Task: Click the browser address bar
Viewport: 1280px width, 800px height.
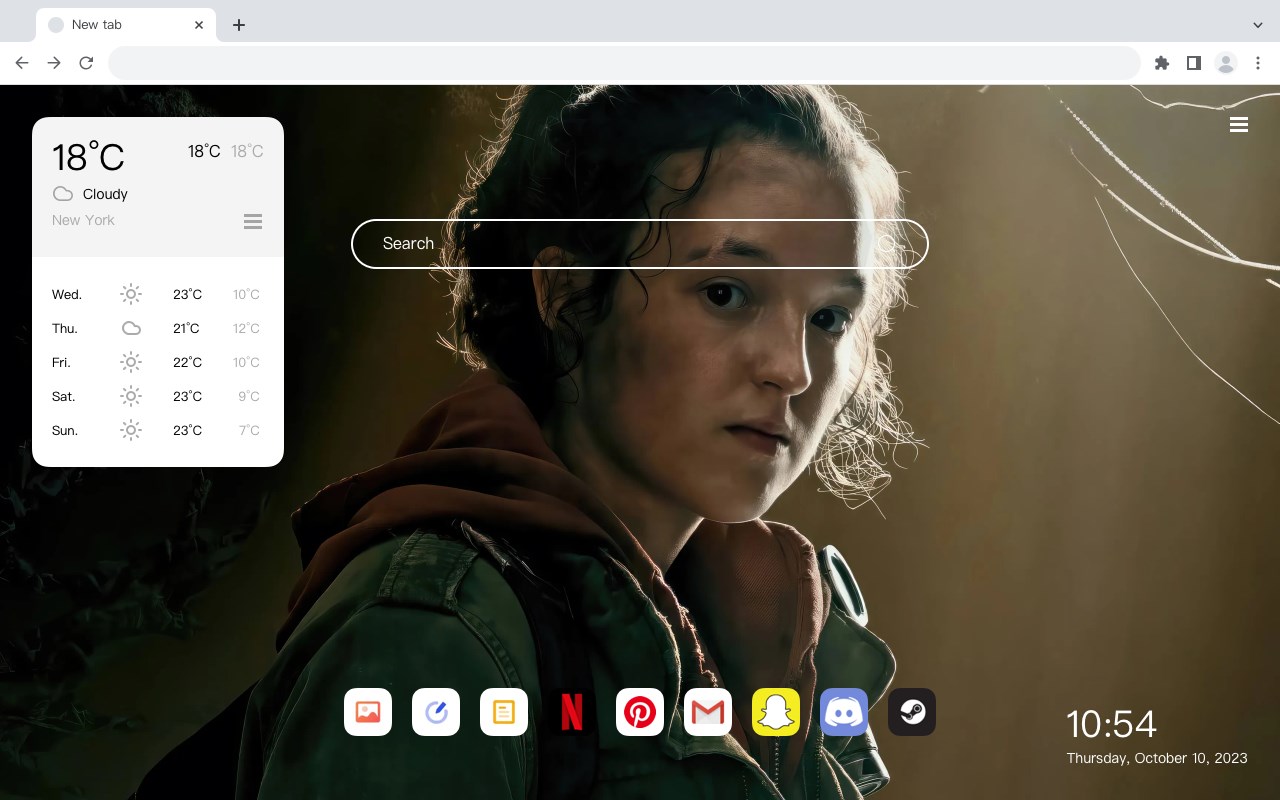Action: pos(624,63)
